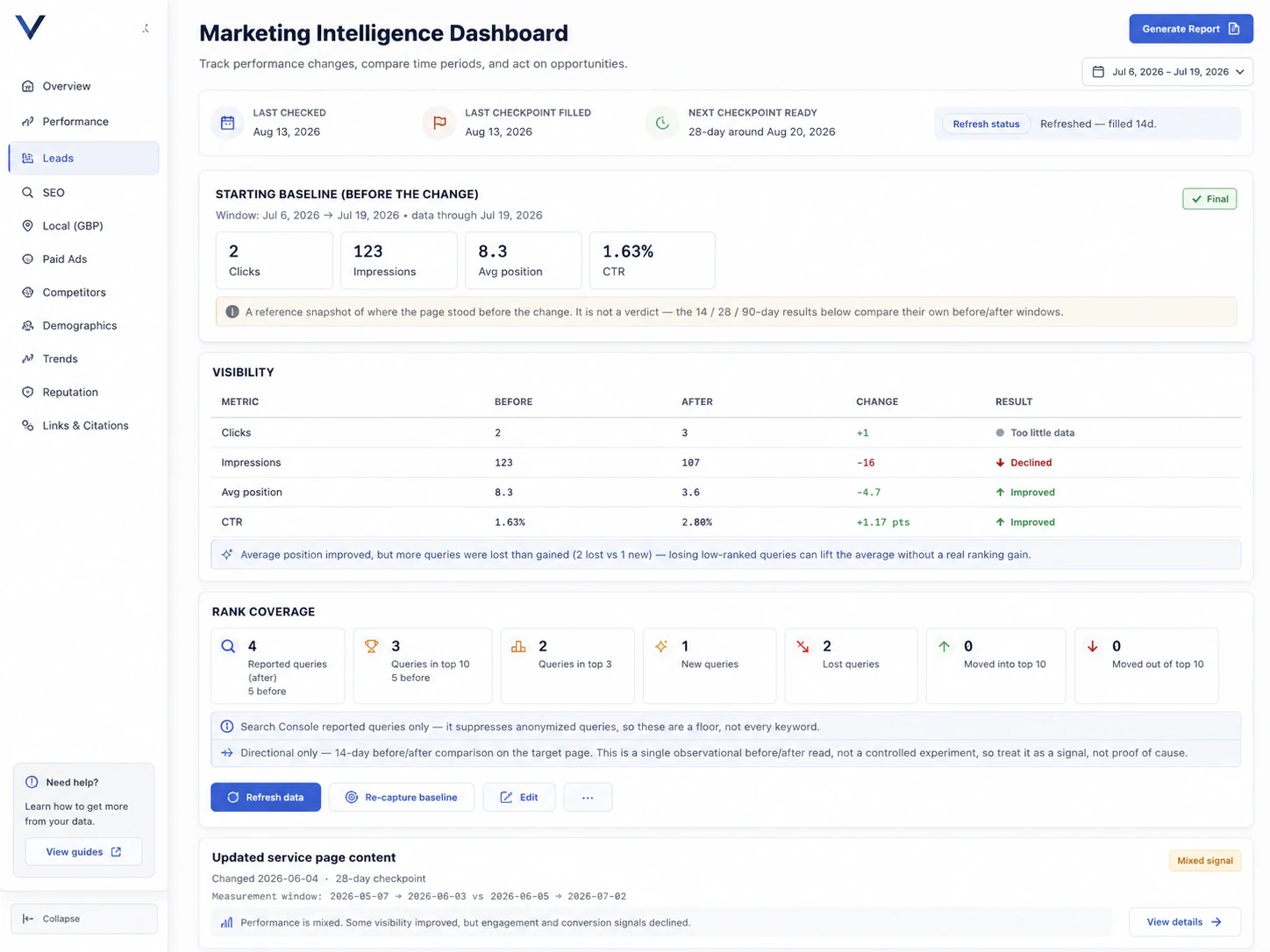Image resolution: width=1270 pixels, height=952 pixels.
Task: Open the three-dots more options menu
Action: pyautogui.click(x=588, y=797)
